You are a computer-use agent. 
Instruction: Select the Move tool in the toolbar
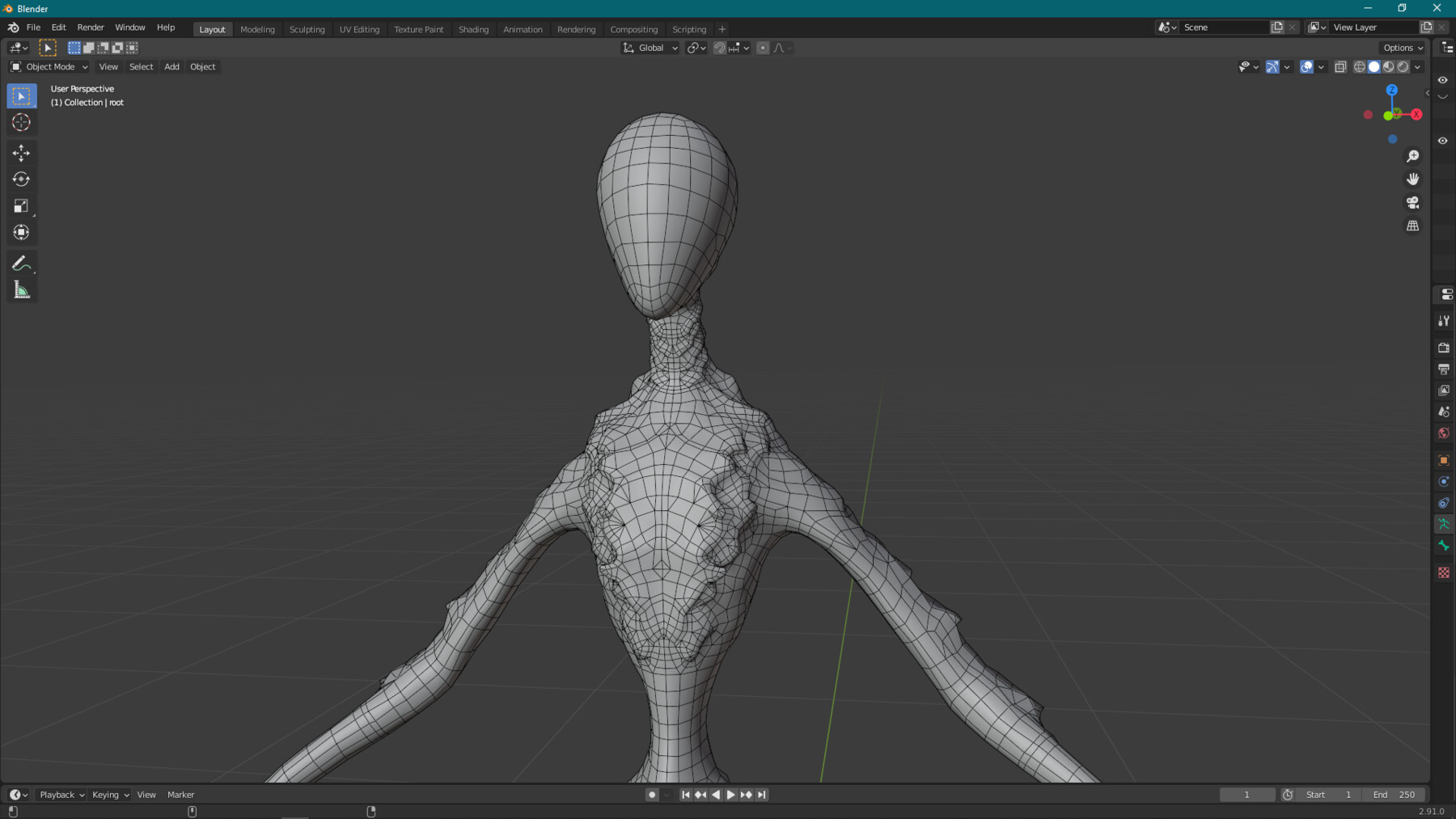point(21,152)
